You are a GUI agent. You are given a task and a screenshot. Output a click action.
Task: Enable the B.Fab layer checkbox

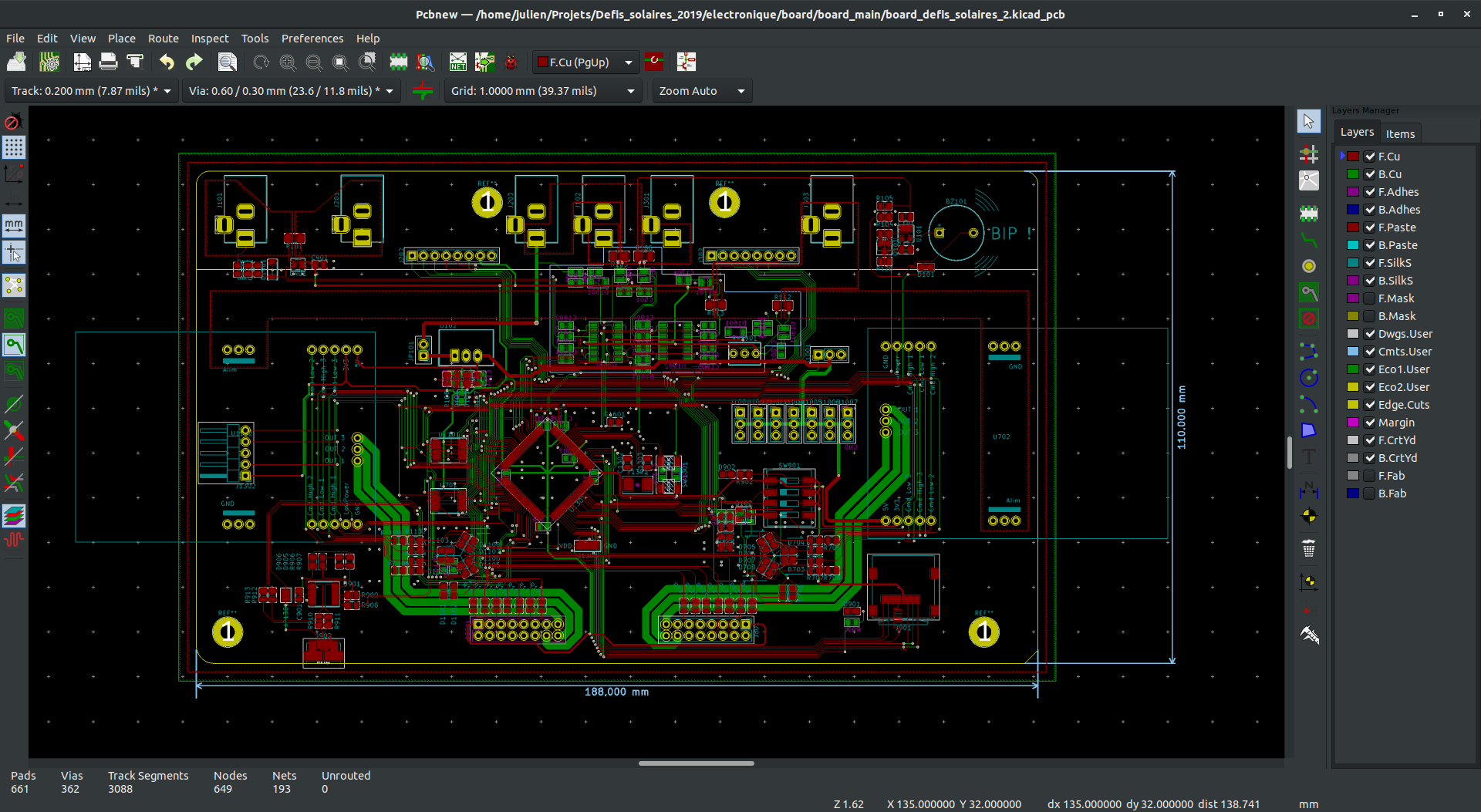click(1370, 494)
